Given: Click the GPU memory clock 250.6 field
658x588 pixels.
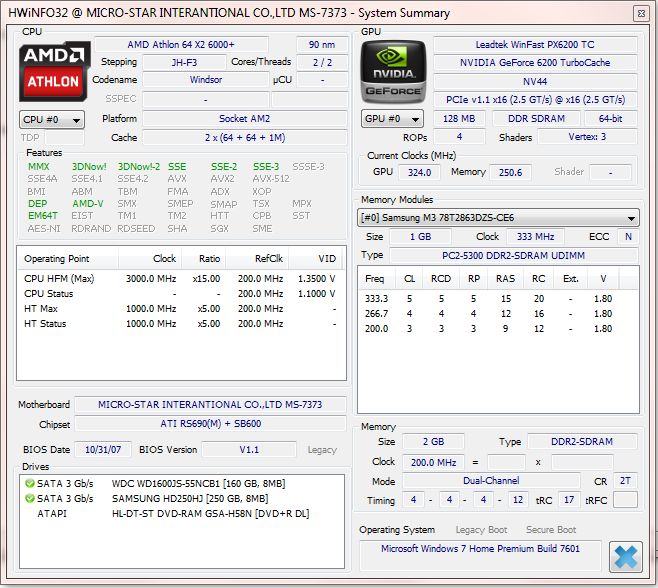Looking at the screenshot, I should (x=510, y=172).
